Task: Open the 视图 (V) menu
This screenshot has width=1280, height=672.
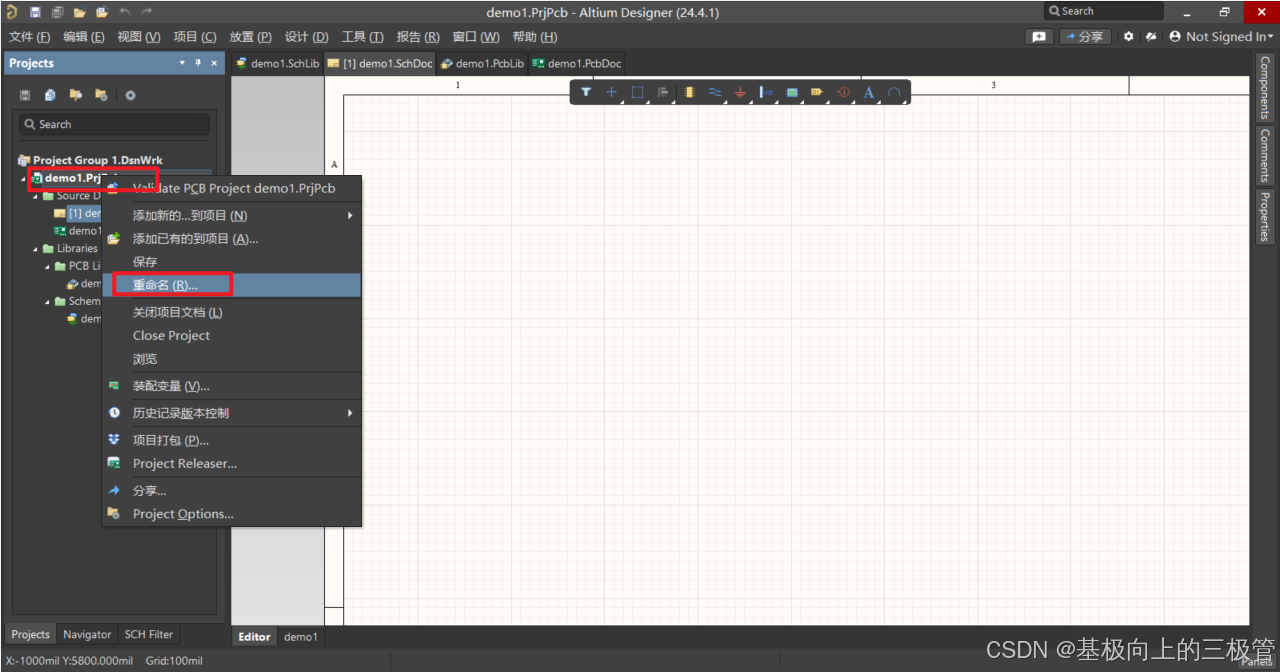Action: tap(139, 37)
